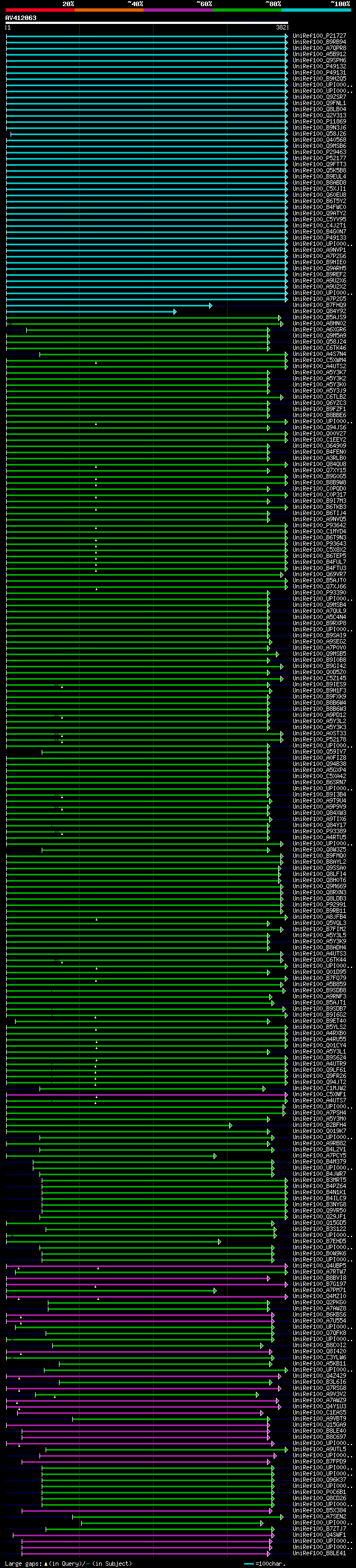Click the UniRef100_B2BFH4 label
The image size is (356, 1568).
(x=319, y=1125)
